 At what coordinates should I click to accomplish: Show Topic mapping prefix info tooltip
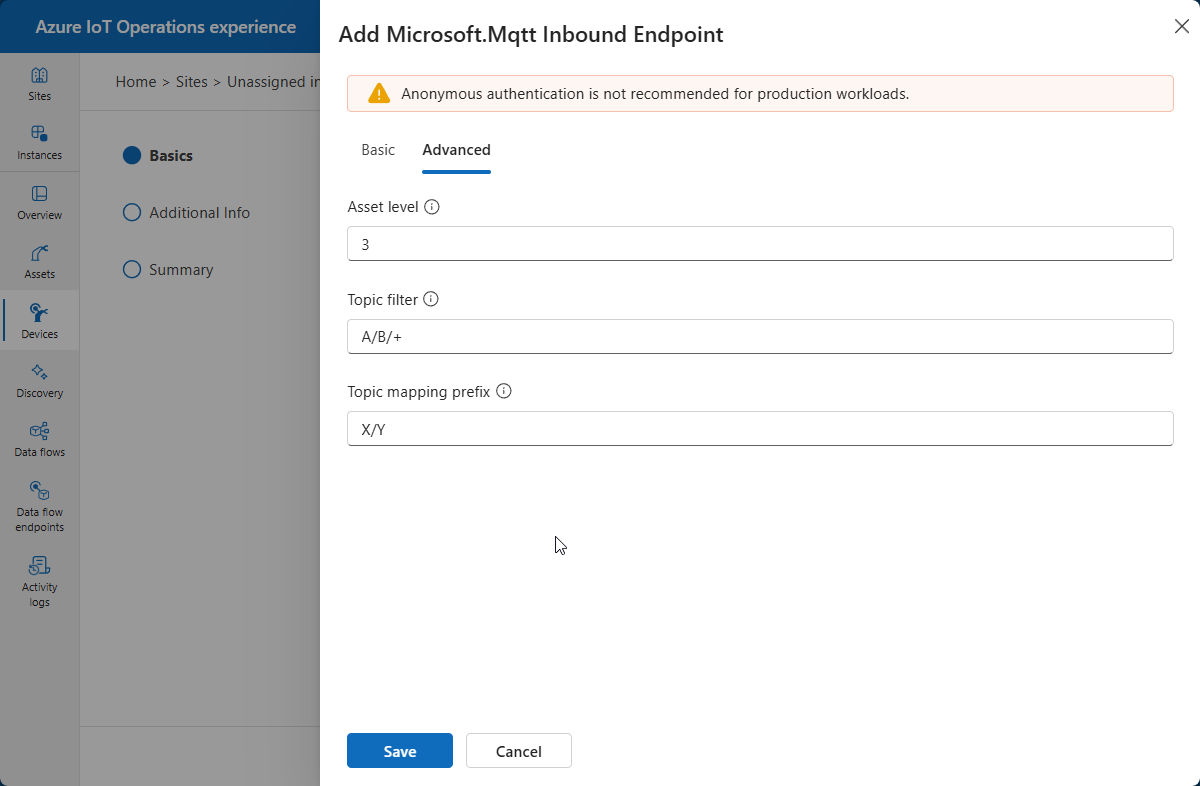(504, 391)
